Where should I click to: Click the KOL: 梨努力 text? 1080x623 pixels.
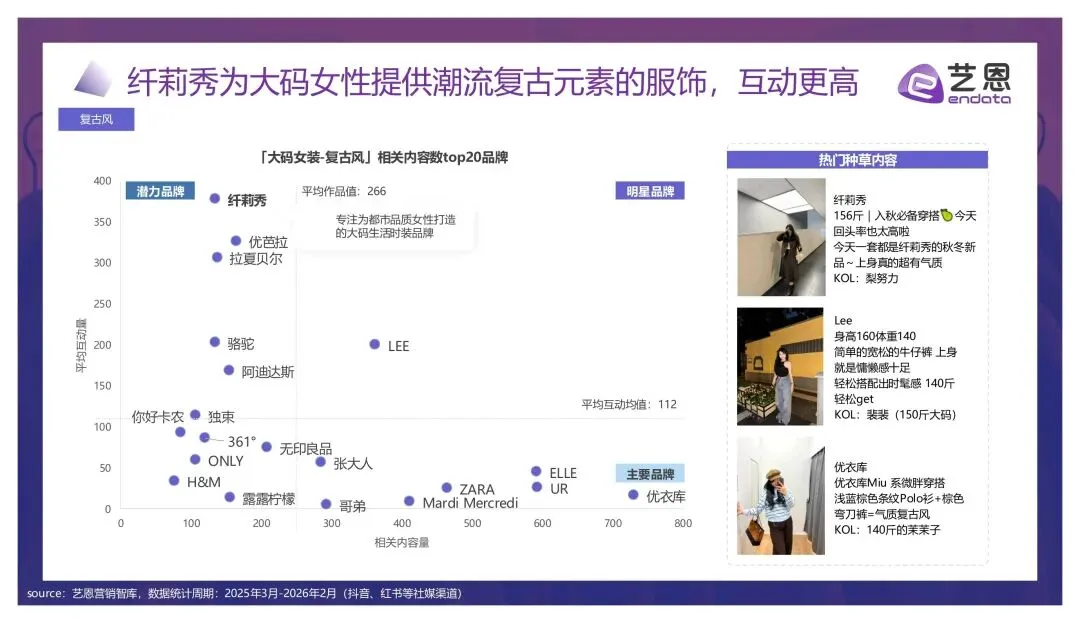[866, 278]
